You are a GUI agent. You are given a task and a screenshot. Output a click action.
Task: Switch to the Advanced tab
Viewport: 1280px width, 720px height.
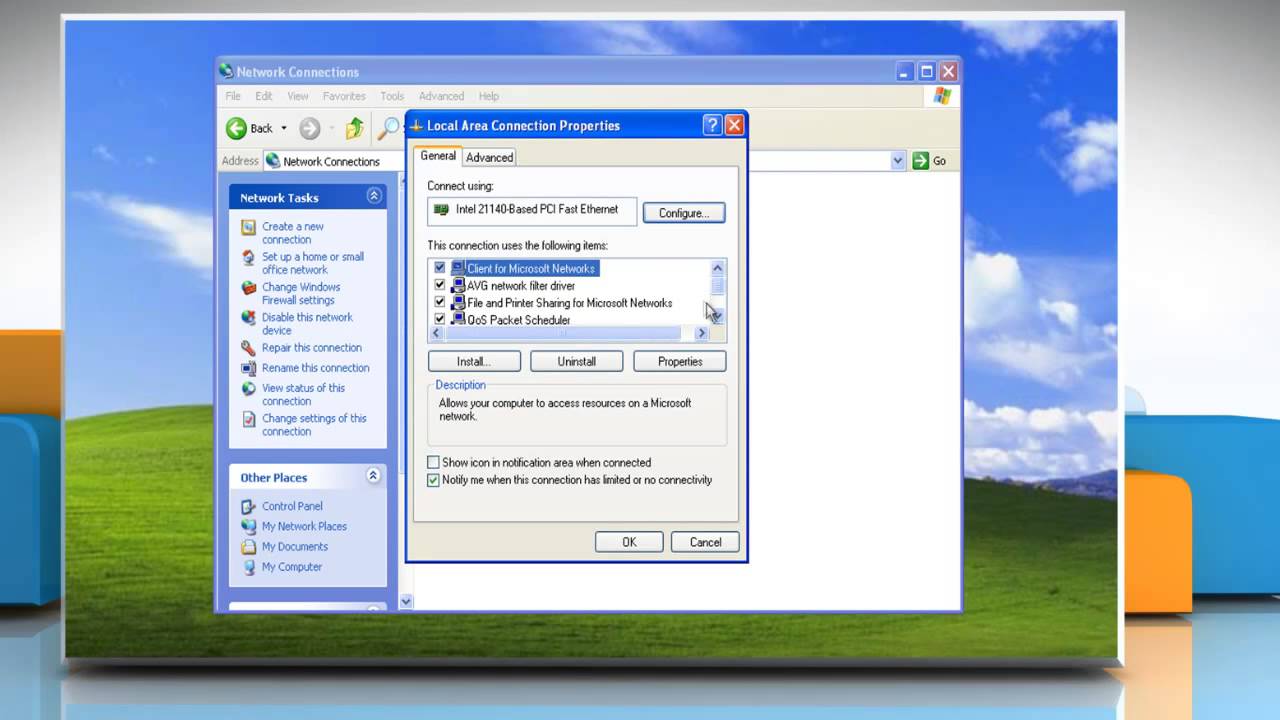489,157
